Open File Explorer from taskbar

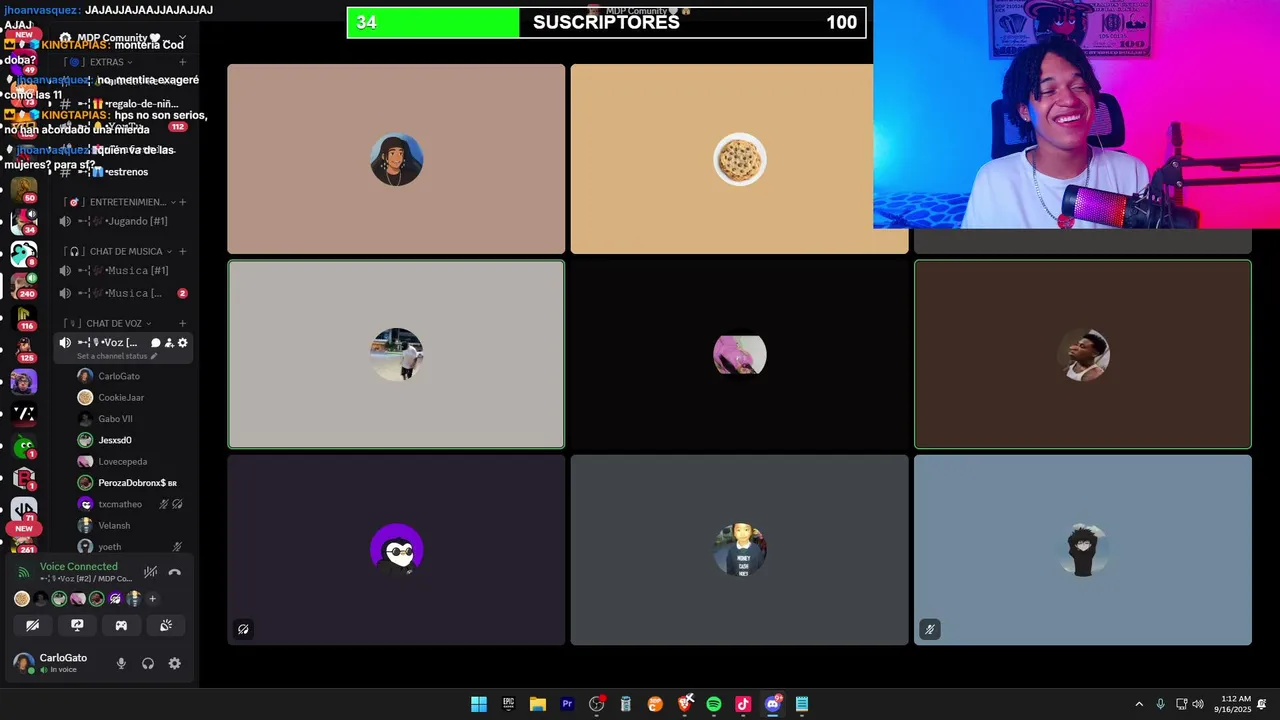(x=537, y=704)
